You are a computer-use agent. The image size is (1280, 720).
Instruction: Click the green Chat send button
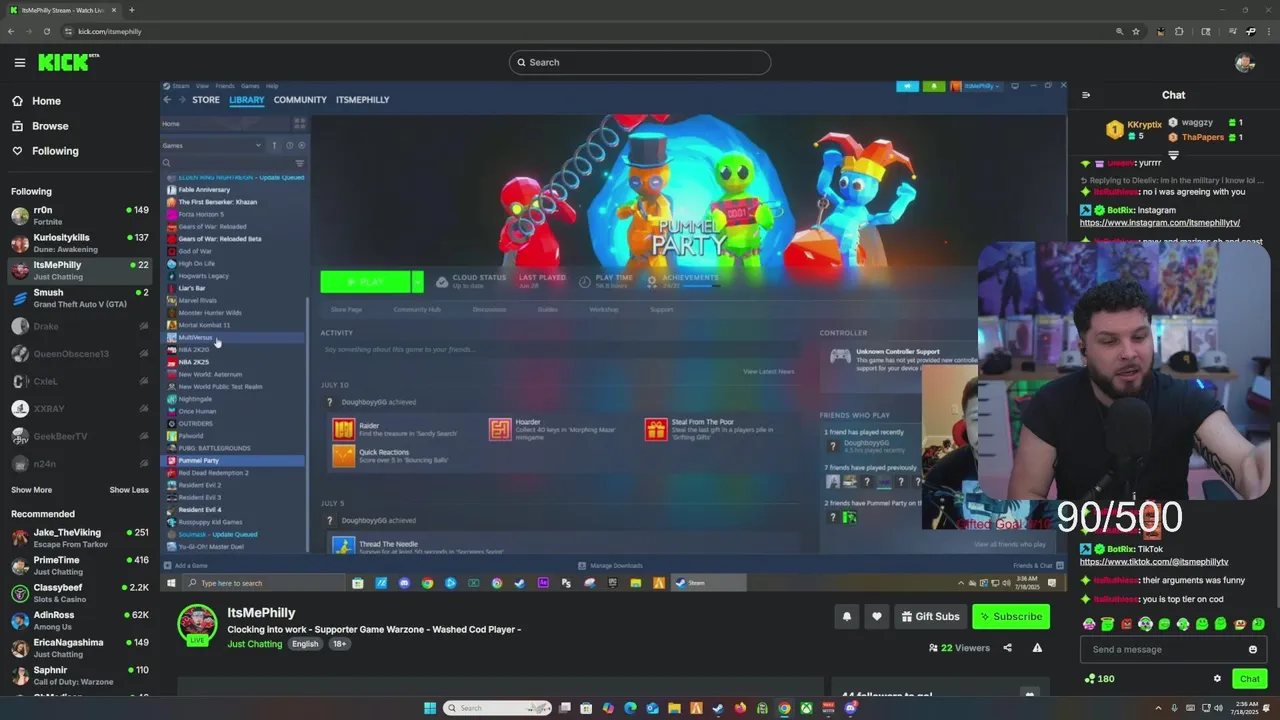tap(1250, 679)
